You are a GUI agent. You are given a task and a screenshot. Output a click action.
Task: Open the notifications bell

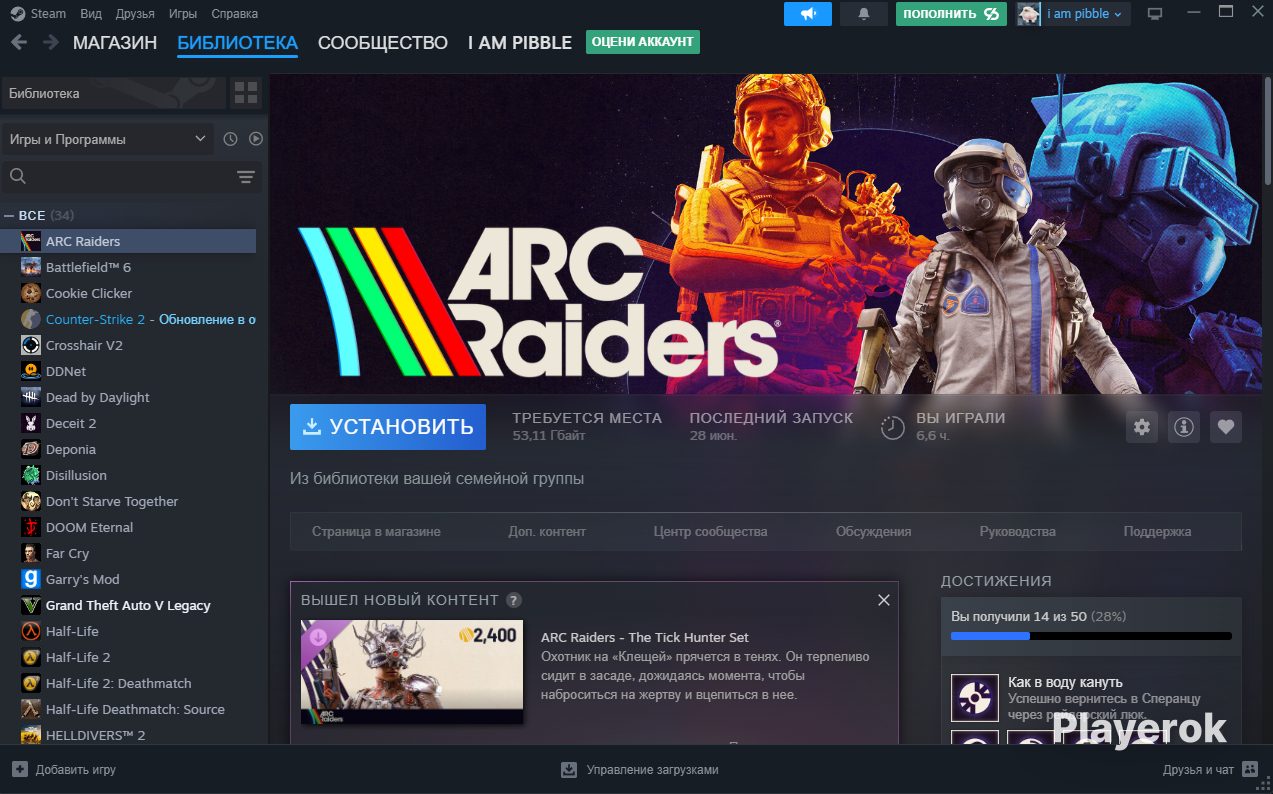coord(864,14)
